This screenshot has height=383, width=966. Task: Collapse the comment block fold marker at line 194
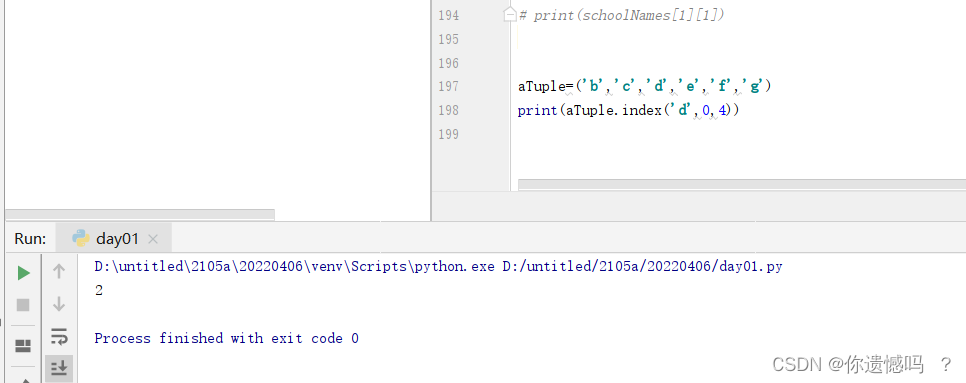(509, 15)
